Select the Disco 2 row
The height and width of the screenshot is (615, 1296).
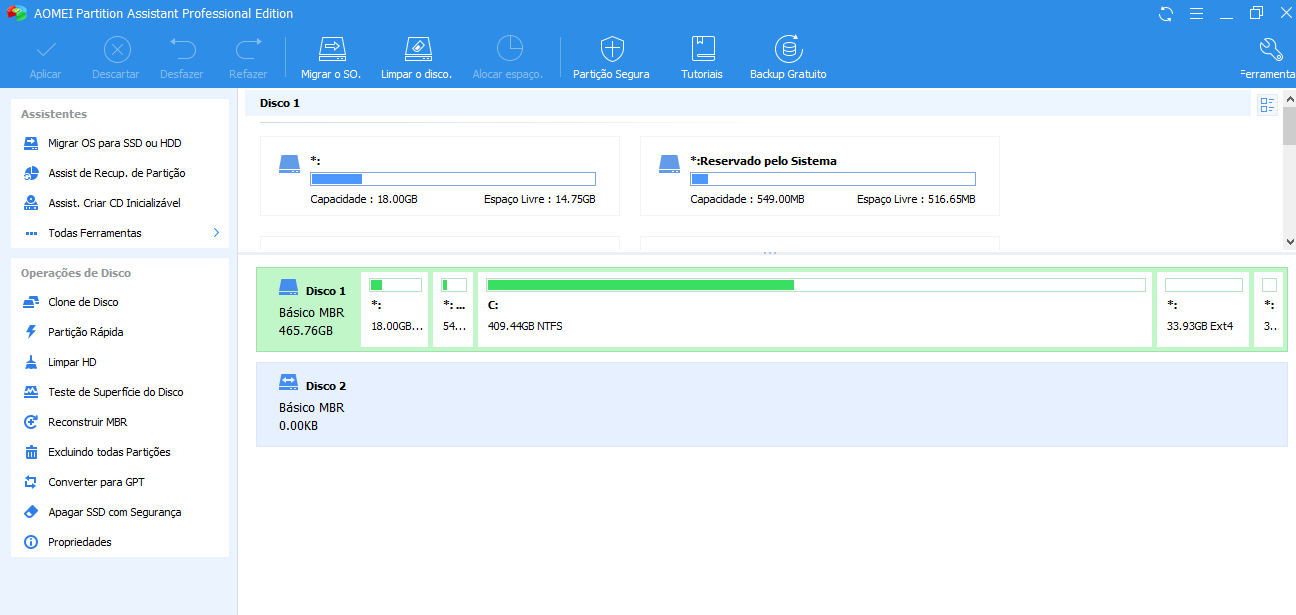click(x=771, y=404)
